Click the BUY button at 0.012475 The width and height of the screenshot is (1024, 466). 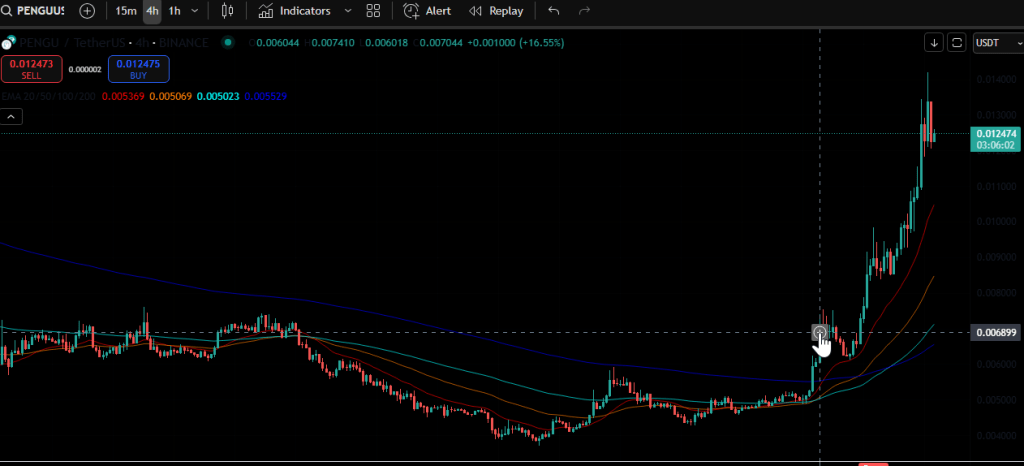tap(138, 69)
